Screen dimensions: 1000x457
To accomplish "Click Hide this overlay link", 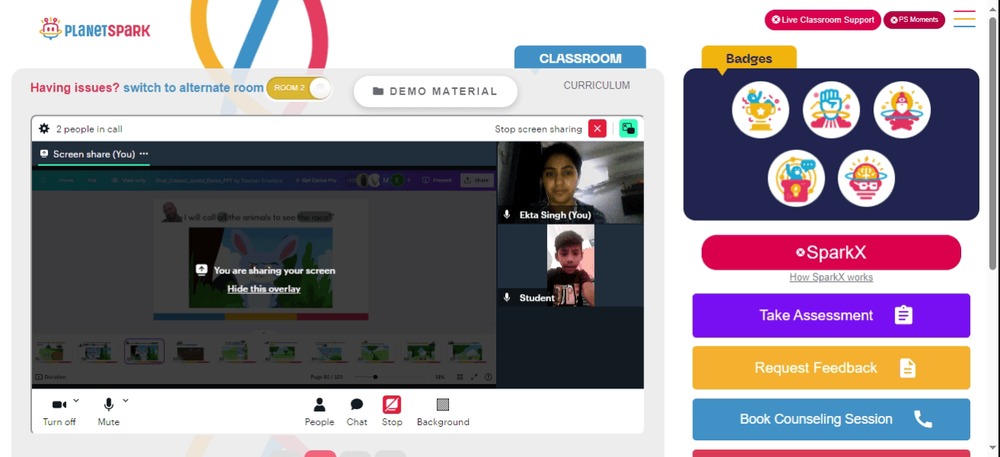I will pyautogui.click(x=263, y=289).
